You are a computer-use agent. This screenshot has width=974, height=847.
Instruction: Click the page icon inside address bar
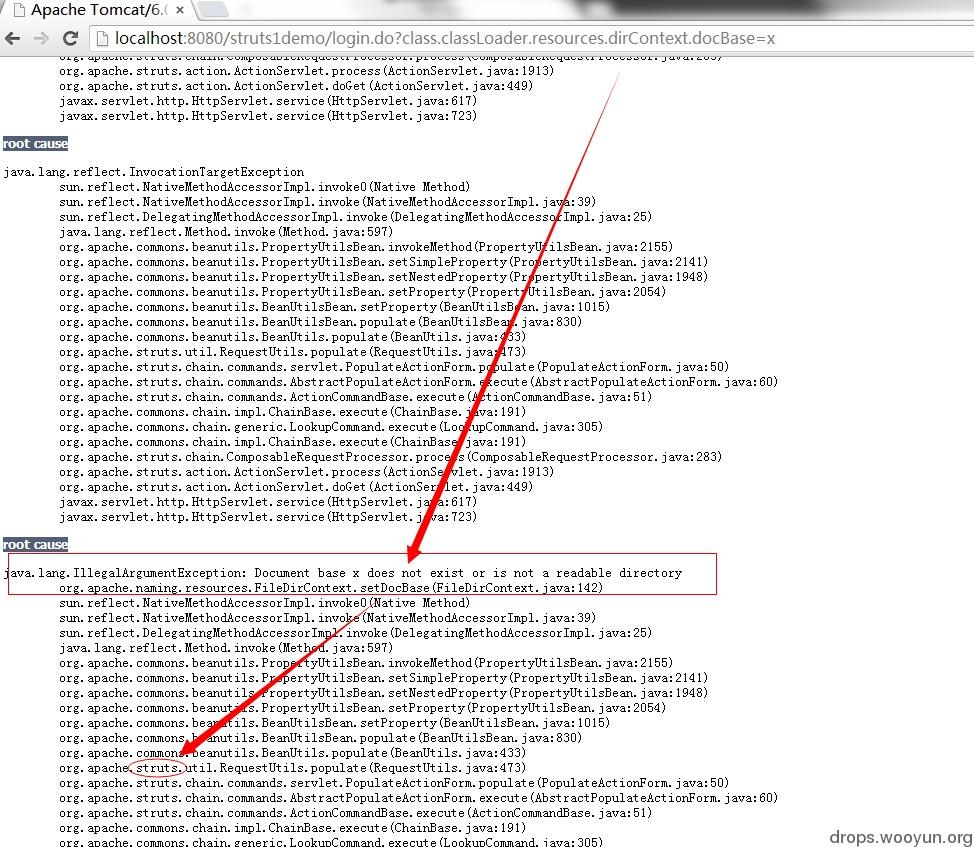(102, 38)
